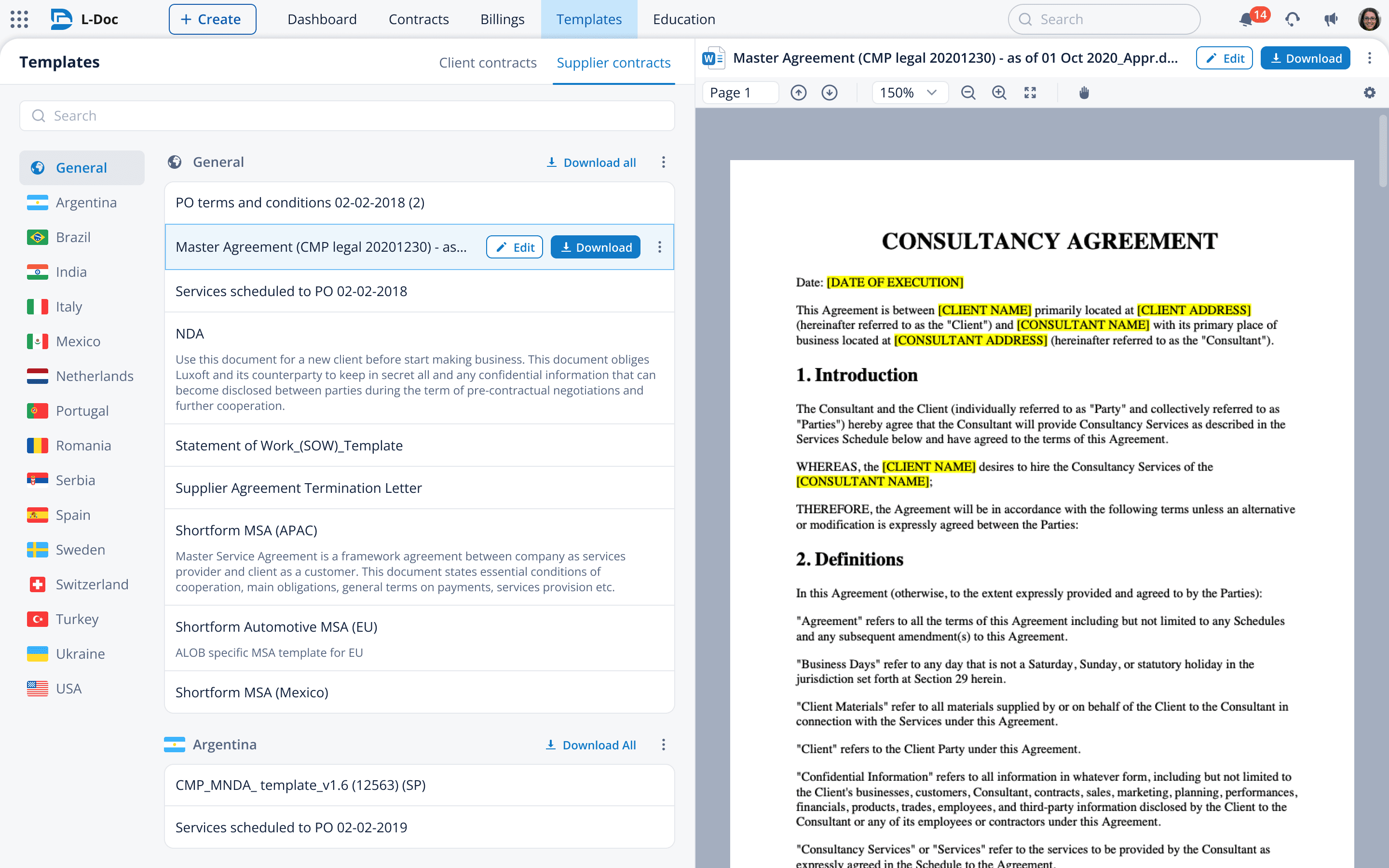Viewport: 1389px width, 868px height.
Task: Click the headset support icon
Action: coord(1293,19)
